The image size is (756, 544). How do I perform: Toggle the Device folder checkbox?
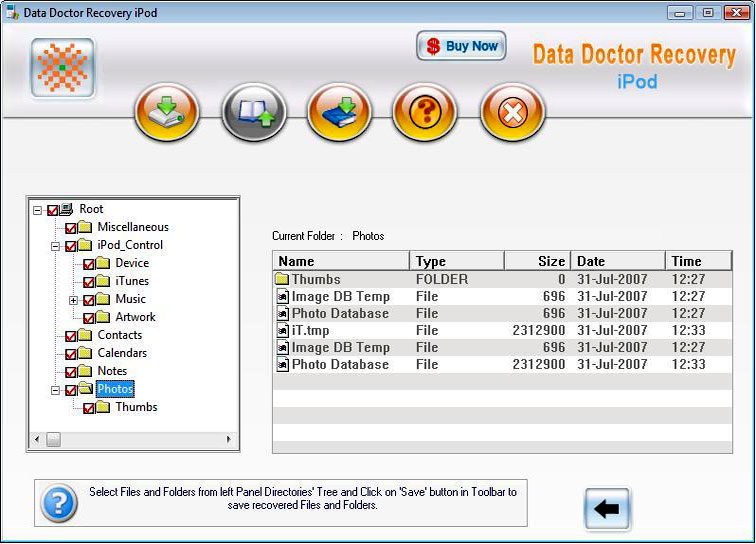(x=89, y=264)
